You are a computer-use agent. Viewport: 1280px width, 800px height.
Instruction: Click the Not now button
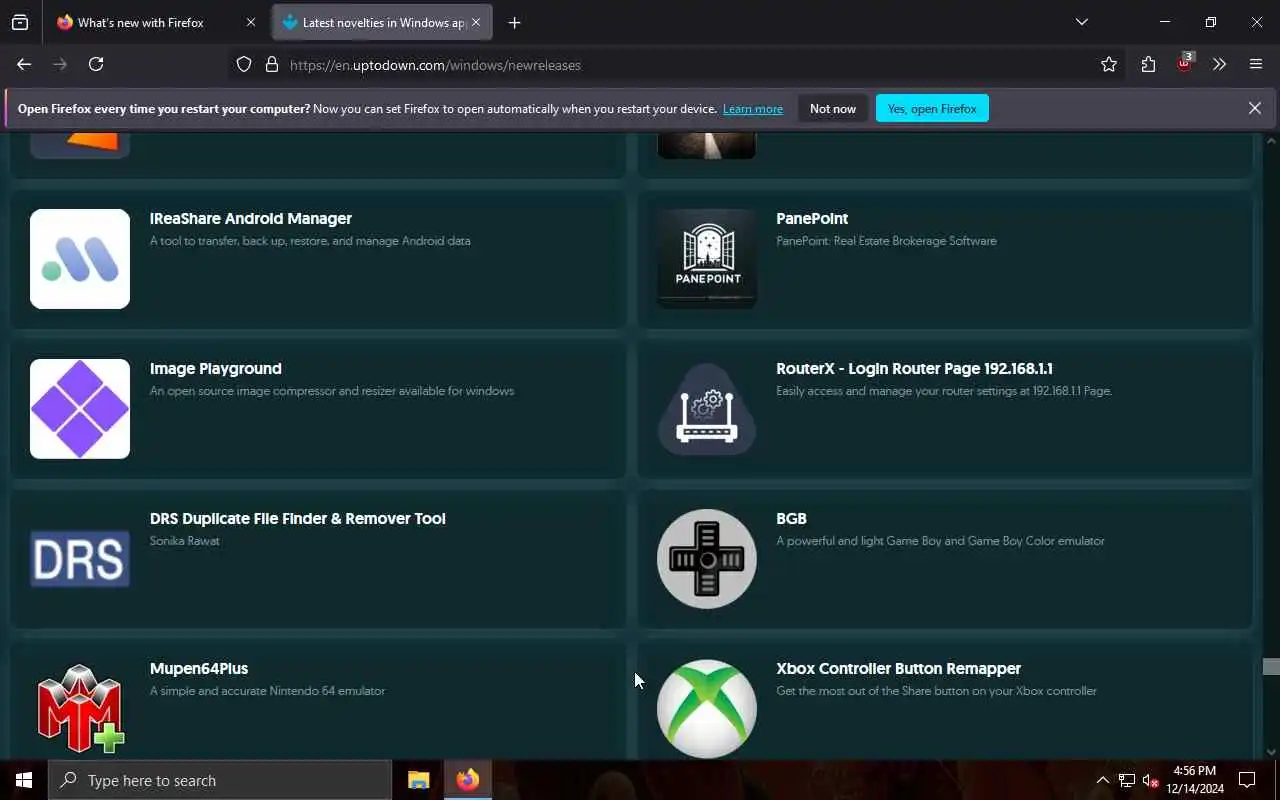click(833, 108)
